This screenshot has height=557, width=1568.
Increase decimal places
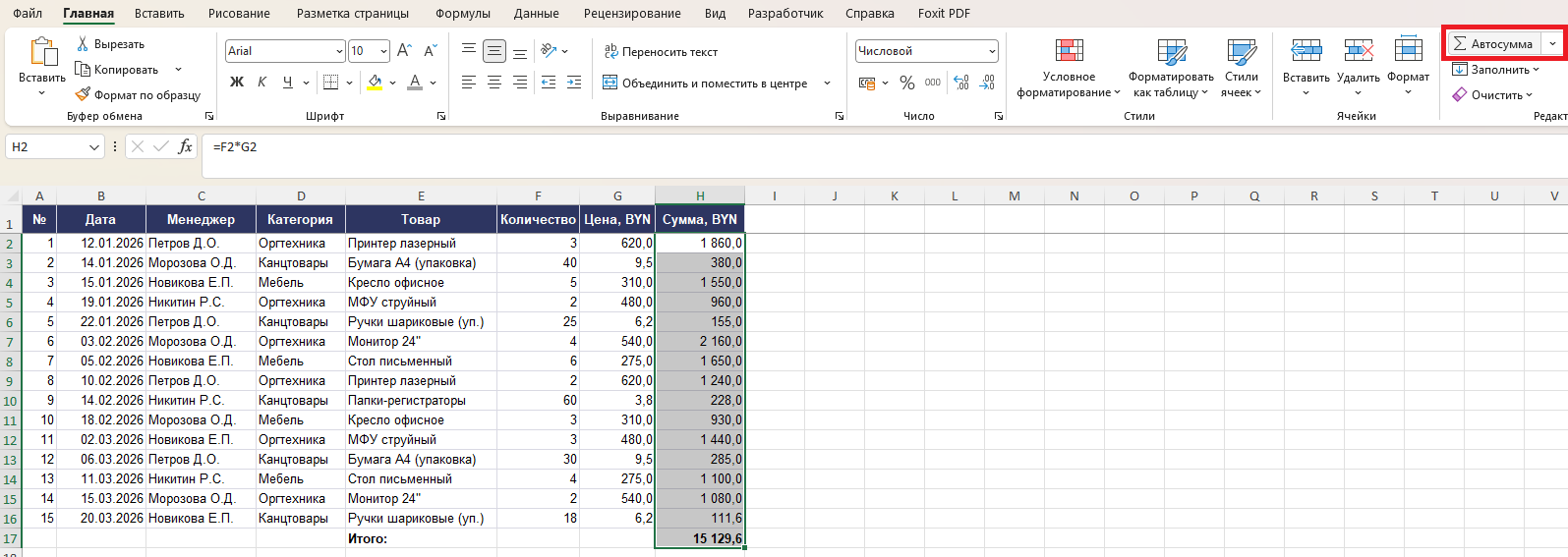(961, 83)
